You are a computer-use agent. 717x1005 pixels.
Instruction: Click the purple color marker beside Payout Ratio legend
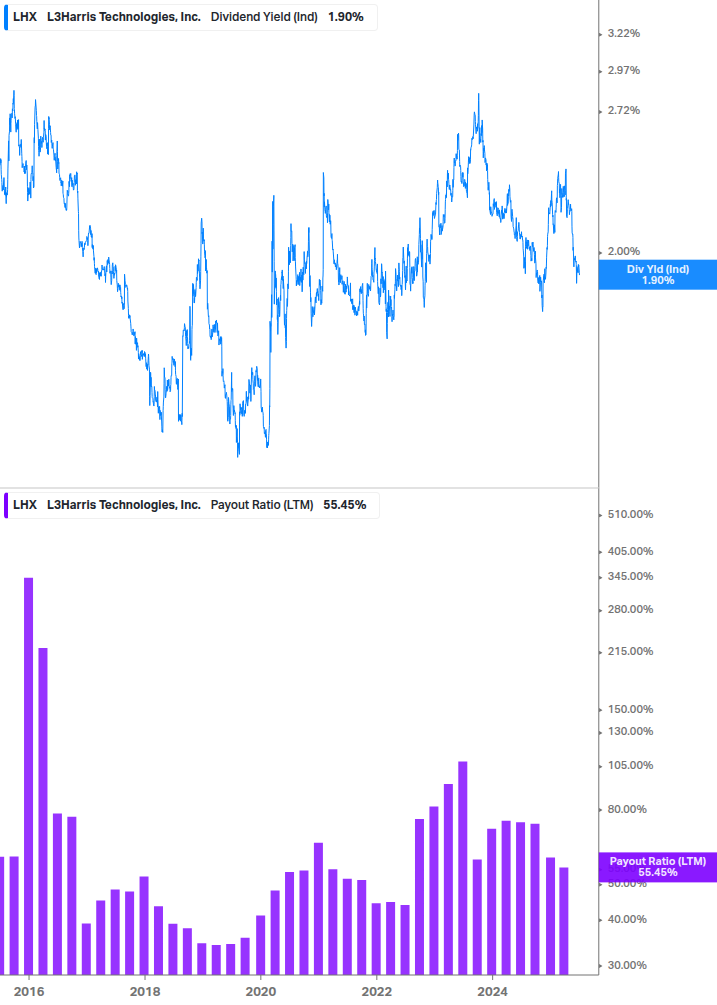pos(6,505)
